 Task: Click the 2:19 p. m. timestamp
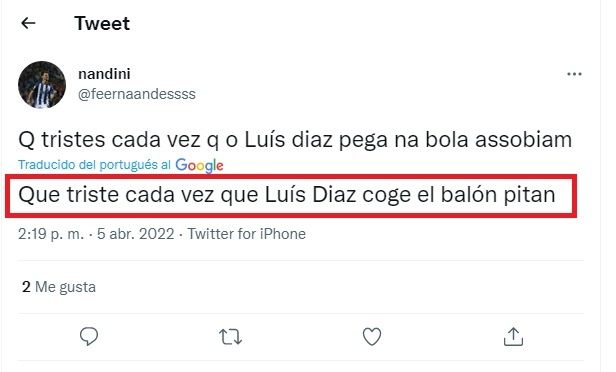(51, 234)
